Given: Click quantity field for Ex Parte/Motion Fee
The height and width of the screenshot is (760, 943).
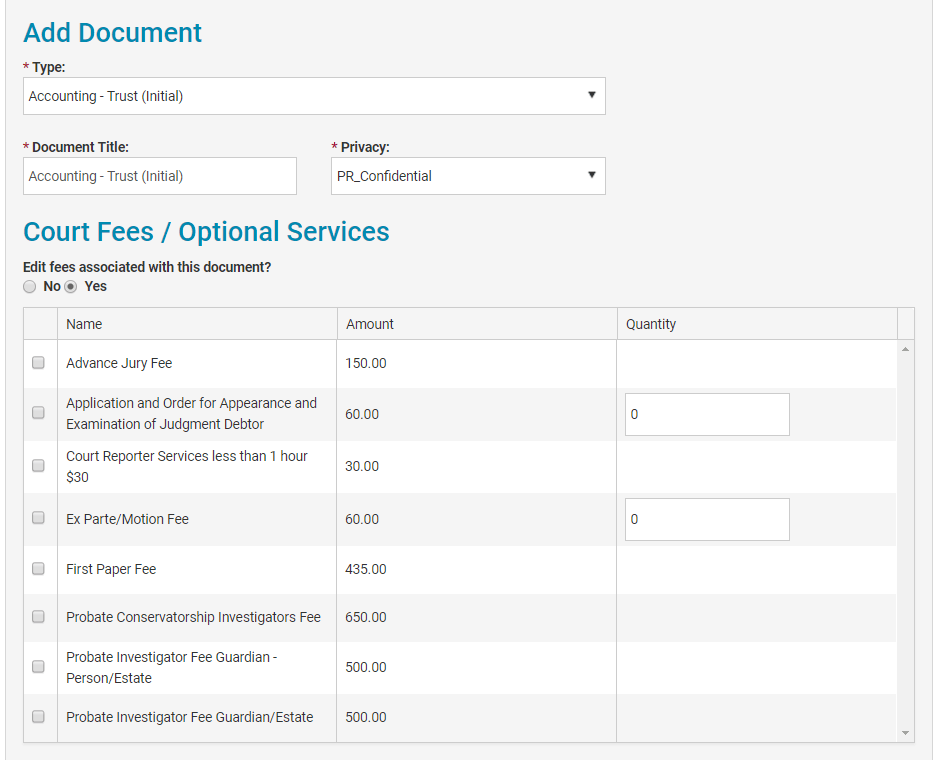Looking at the screenshot, I should 707,520.
